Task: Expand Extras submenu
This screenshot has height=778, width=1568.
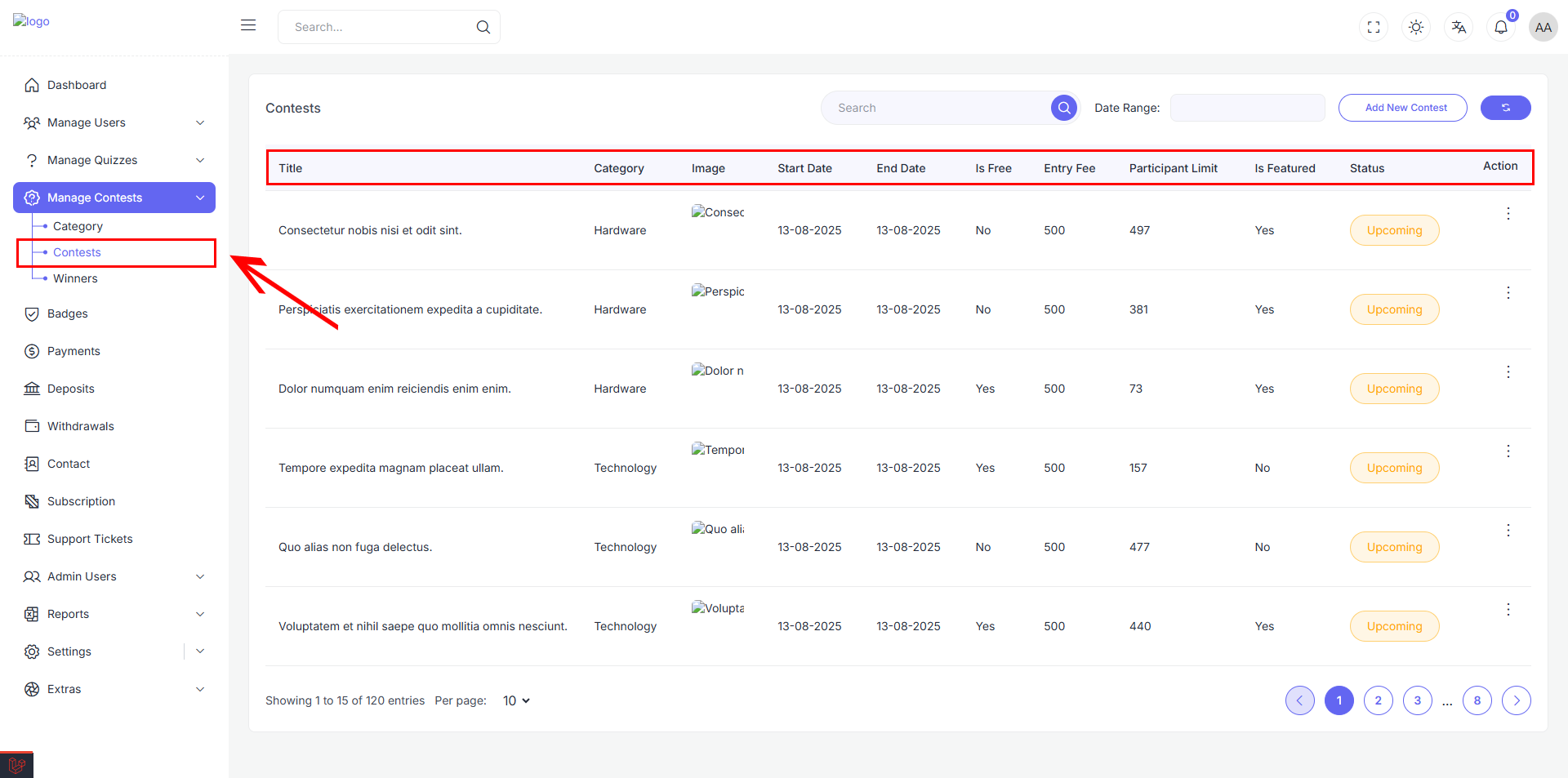Action: click(x=114, y=689)
